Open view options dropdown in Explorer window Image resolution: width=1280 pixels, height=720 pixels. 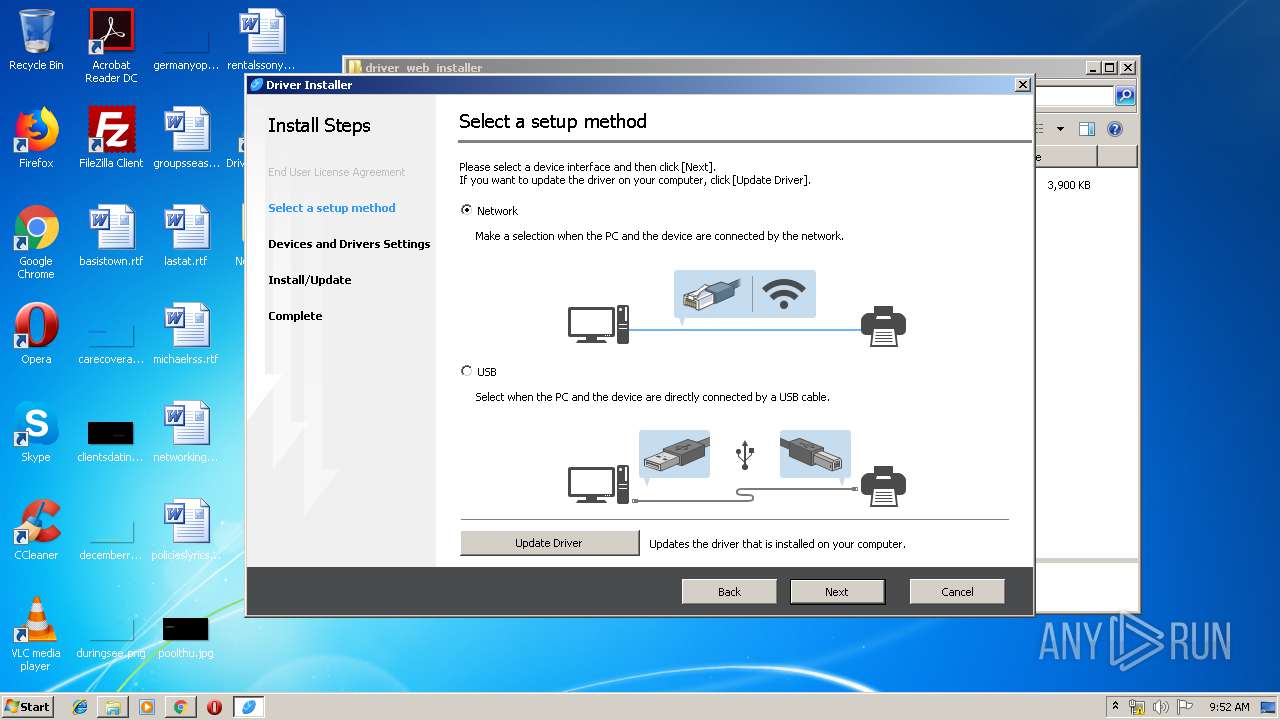click(1060, 129)
